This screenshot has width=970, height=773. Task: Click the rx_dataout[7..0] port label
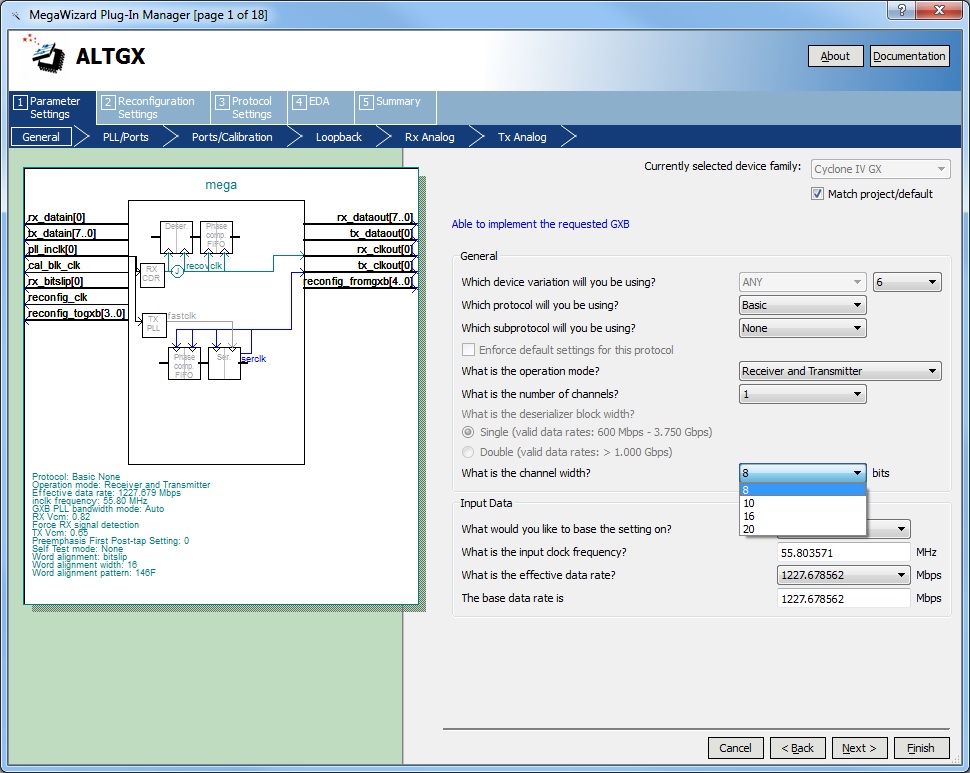(375, 217)
